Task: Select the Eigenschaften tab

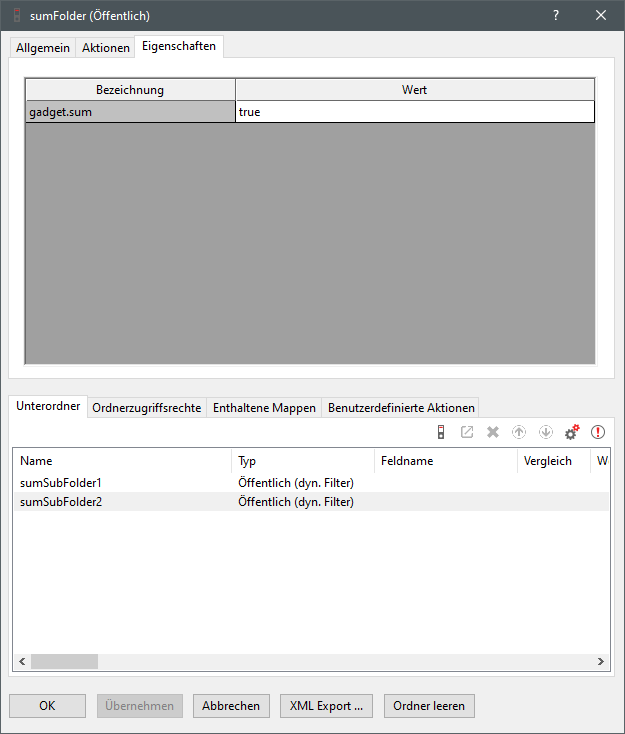Action: point(179,46)
